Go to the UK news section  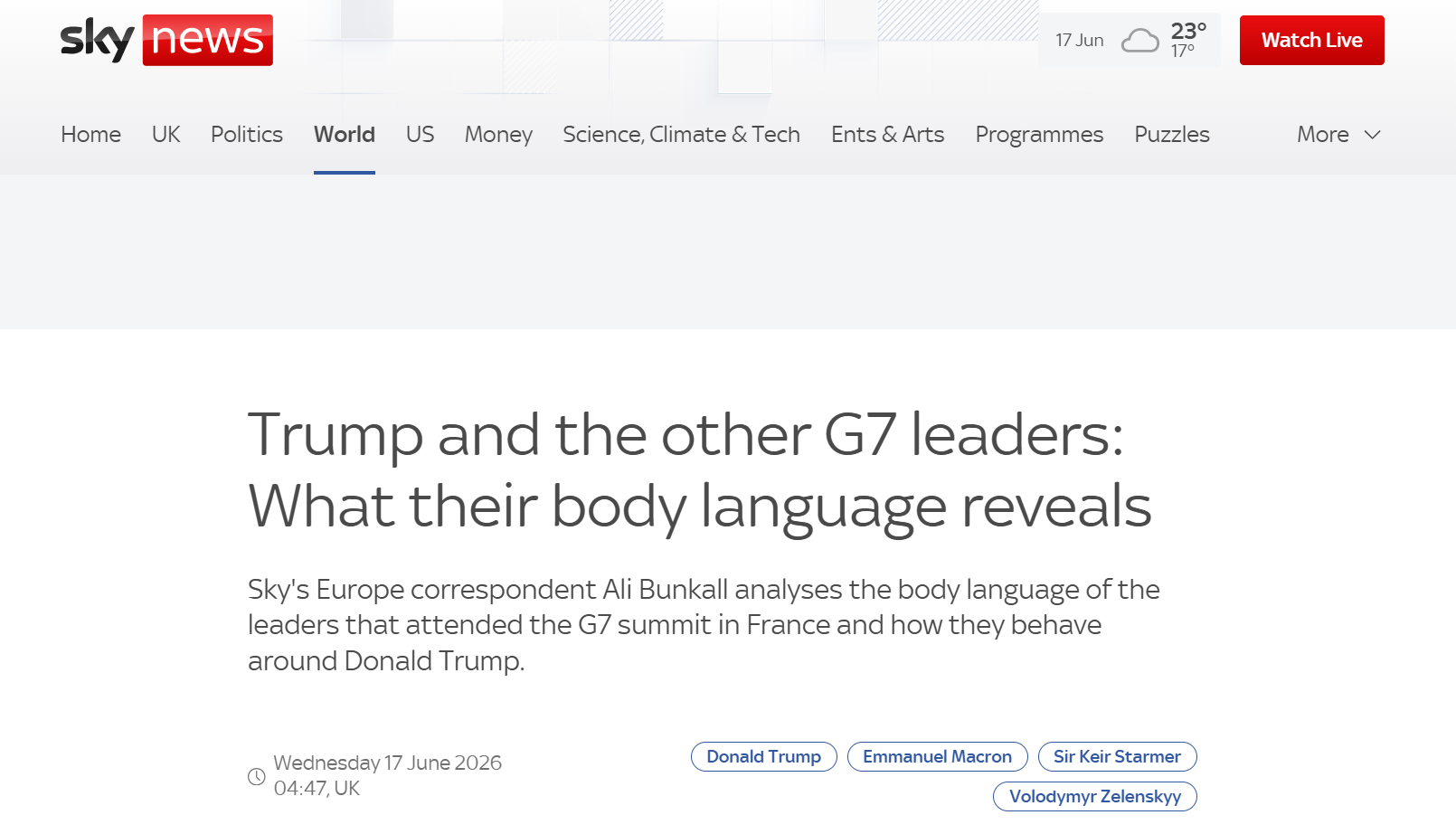point(165,135)
